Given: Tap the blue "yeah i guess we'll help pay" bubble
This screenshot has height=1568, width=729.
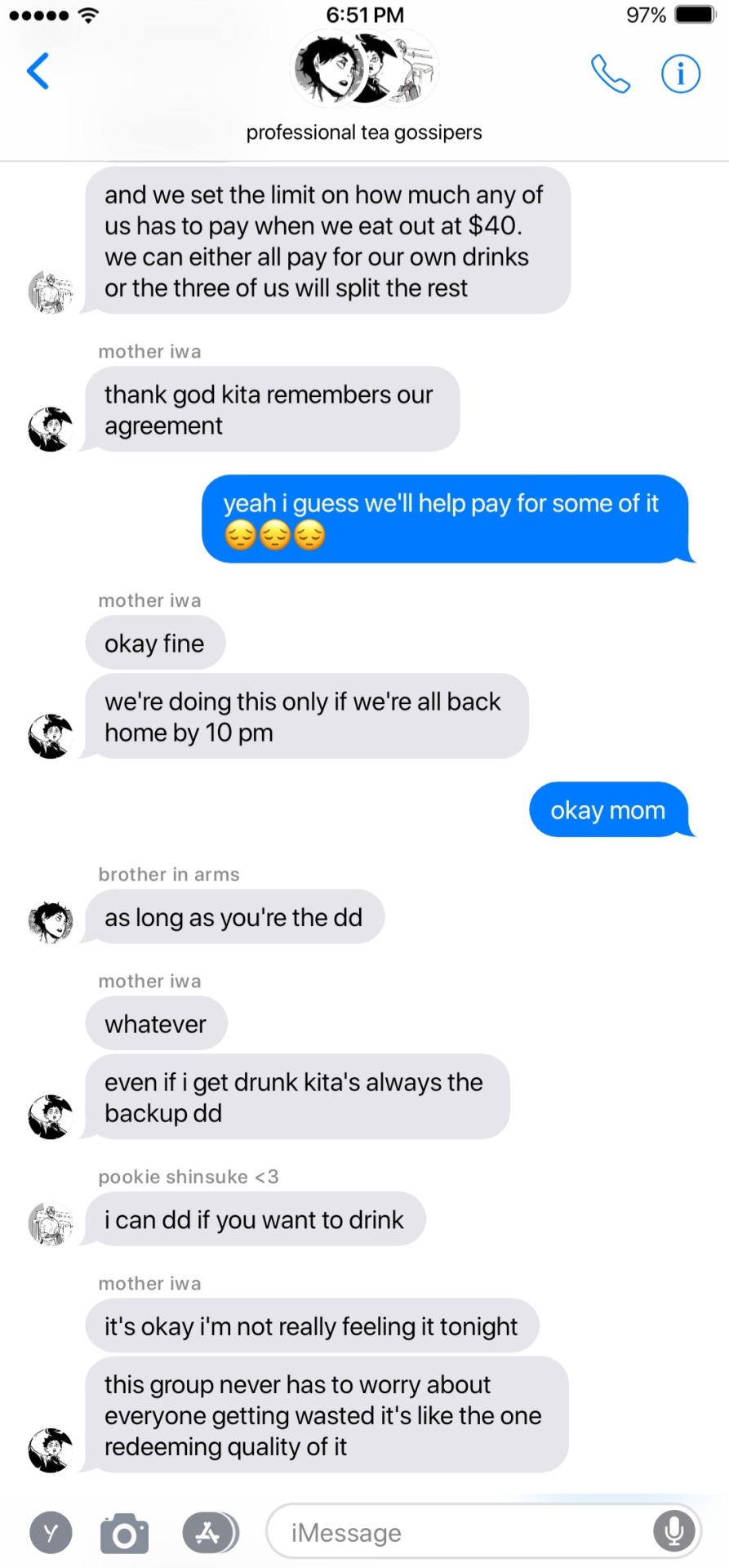Looking at the screenshot, I should point(447,519).
